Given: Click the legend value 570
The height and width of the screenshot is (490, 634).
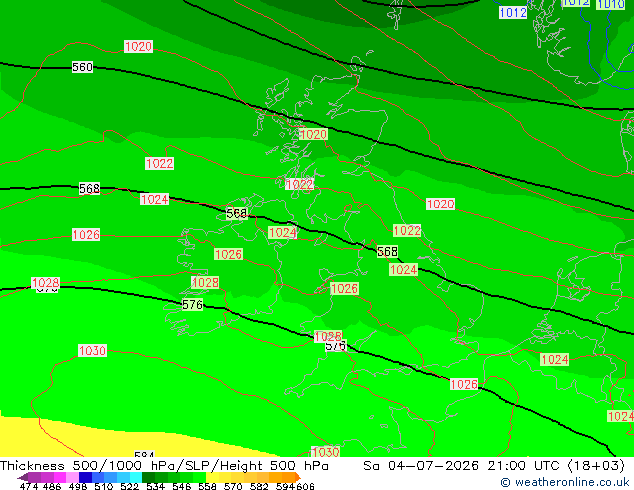Looking at the screenshot, I should point(233,486).
